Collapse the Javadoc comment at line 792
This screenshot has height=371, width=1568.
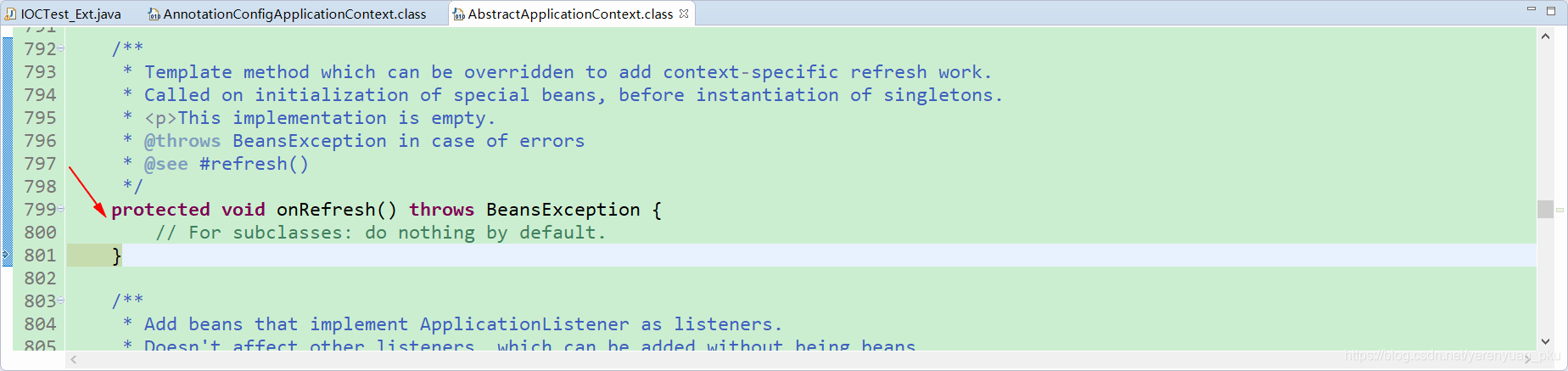pyautogui.click(x=61, y=49)
